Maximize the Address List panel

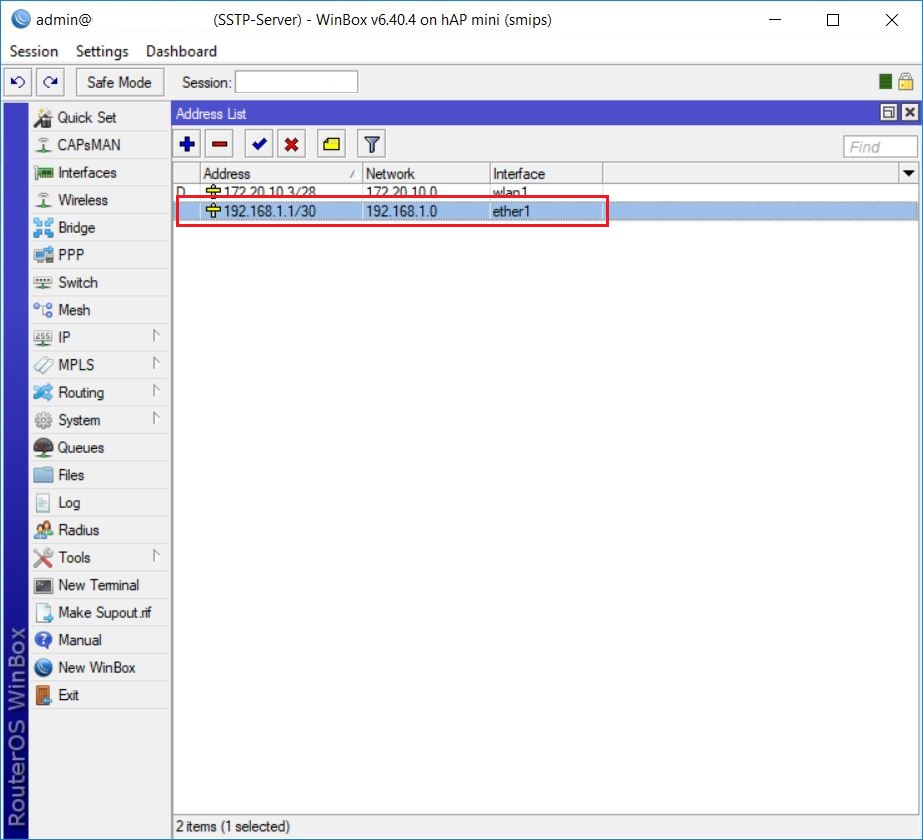[x=889, y=112]
